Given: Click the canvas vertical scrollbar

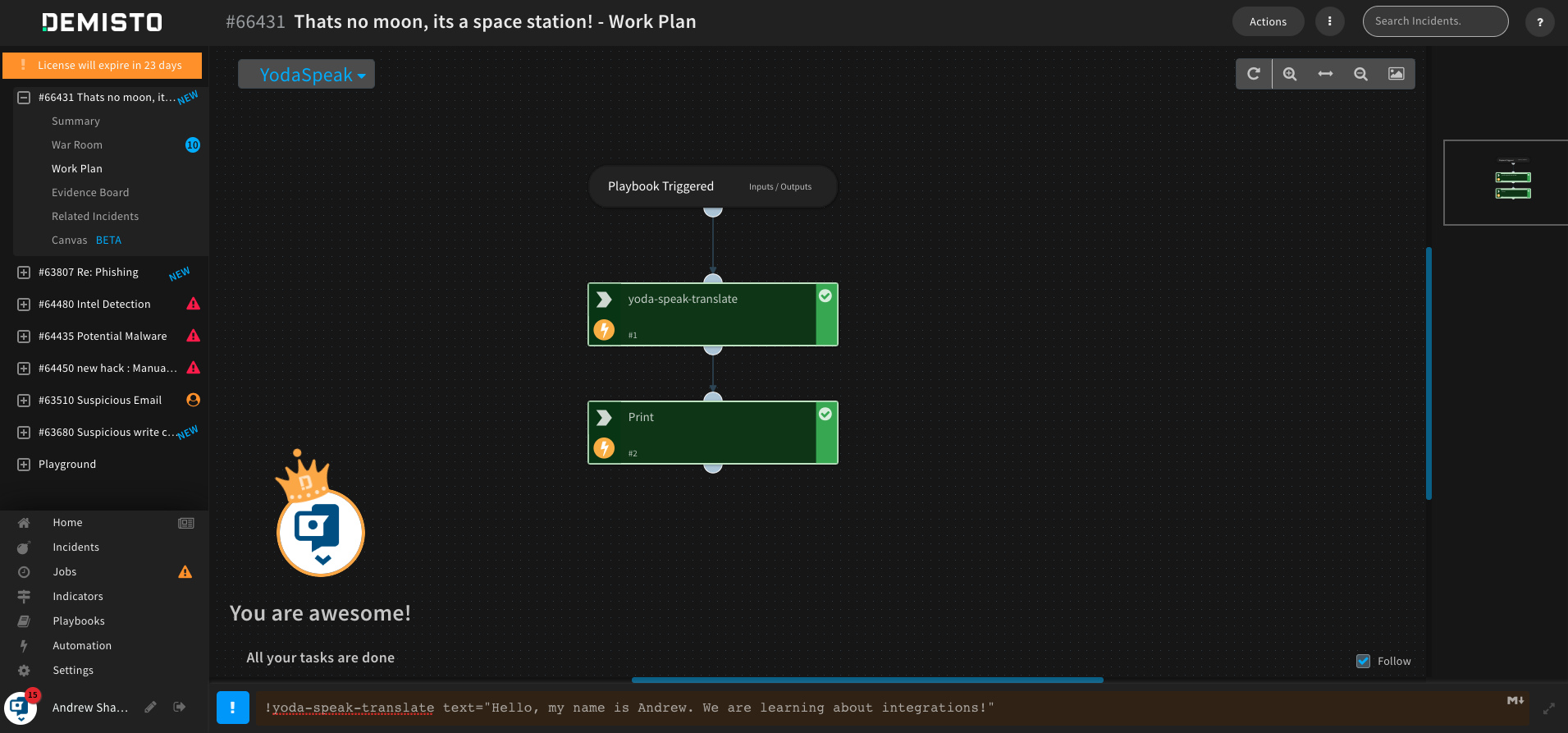Looking at the screenshot, I should (x=1429, y=373).
